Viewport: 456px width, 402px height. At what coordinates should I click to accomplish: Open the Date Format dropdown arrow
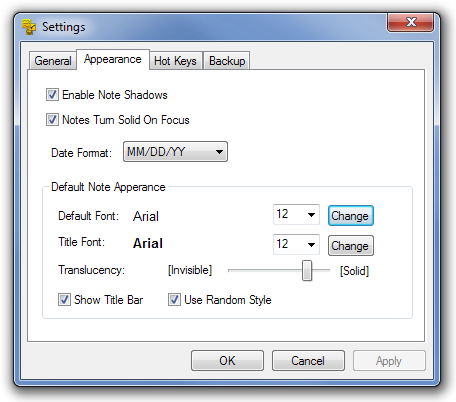click(219, 152)
